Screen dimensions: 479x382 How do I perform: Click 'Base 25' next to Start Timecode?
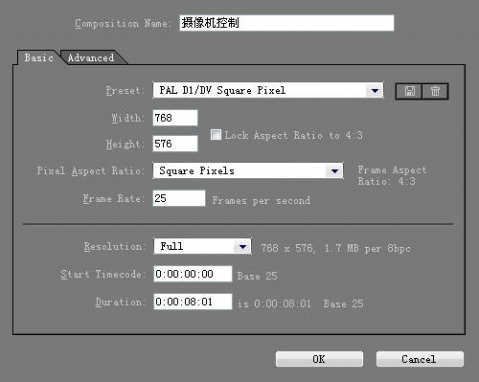point(257,276)
